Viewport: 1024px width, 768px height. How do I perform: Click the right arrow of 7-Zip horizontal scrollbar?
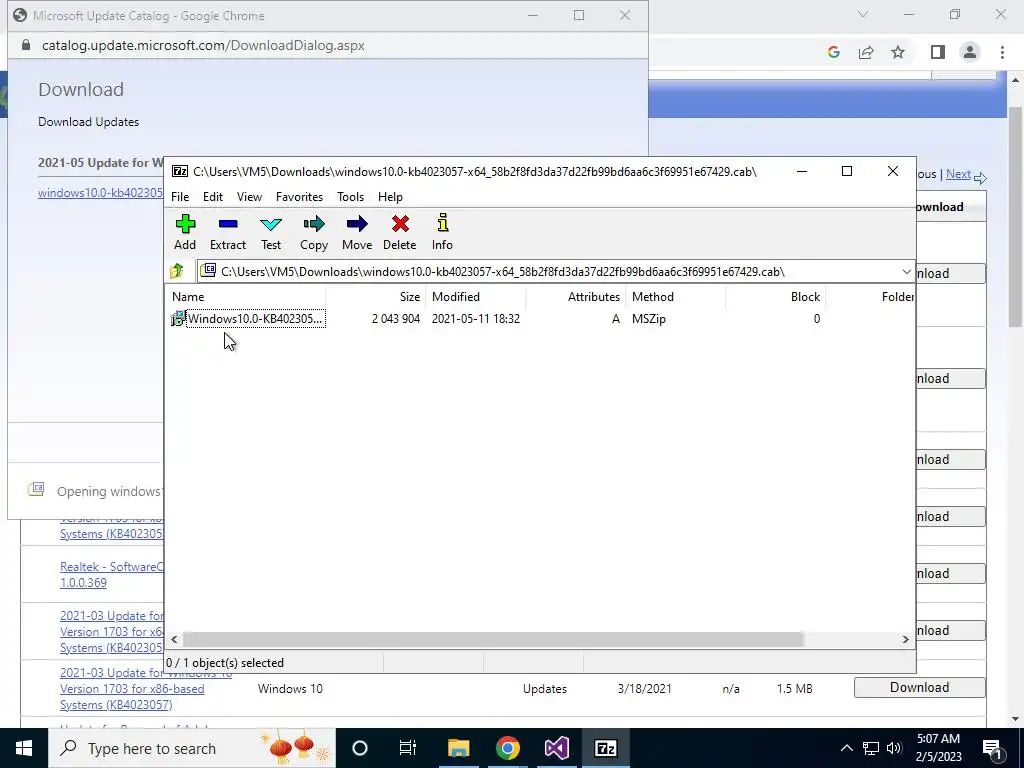[x=905, y=639]
